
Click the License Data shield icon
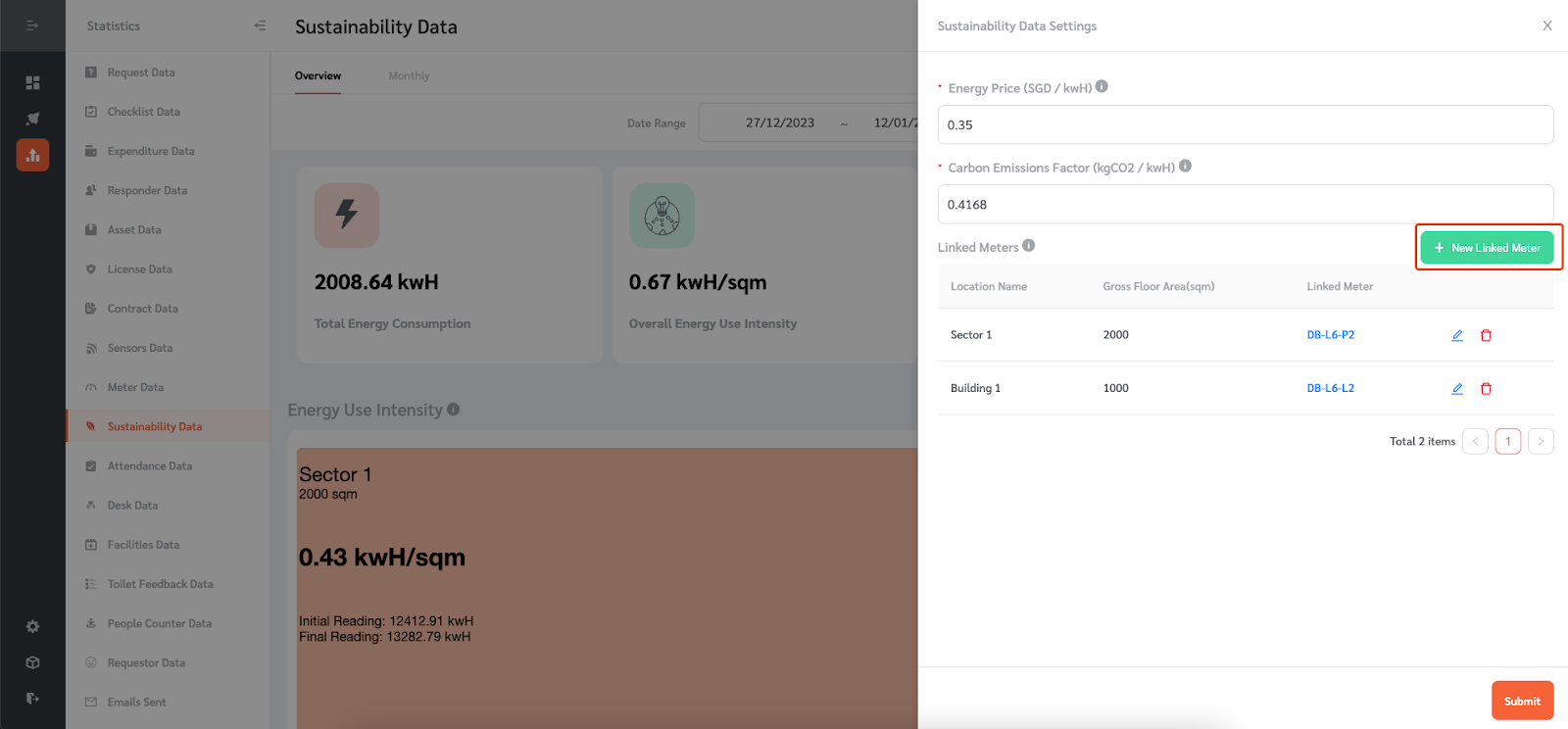91,269
